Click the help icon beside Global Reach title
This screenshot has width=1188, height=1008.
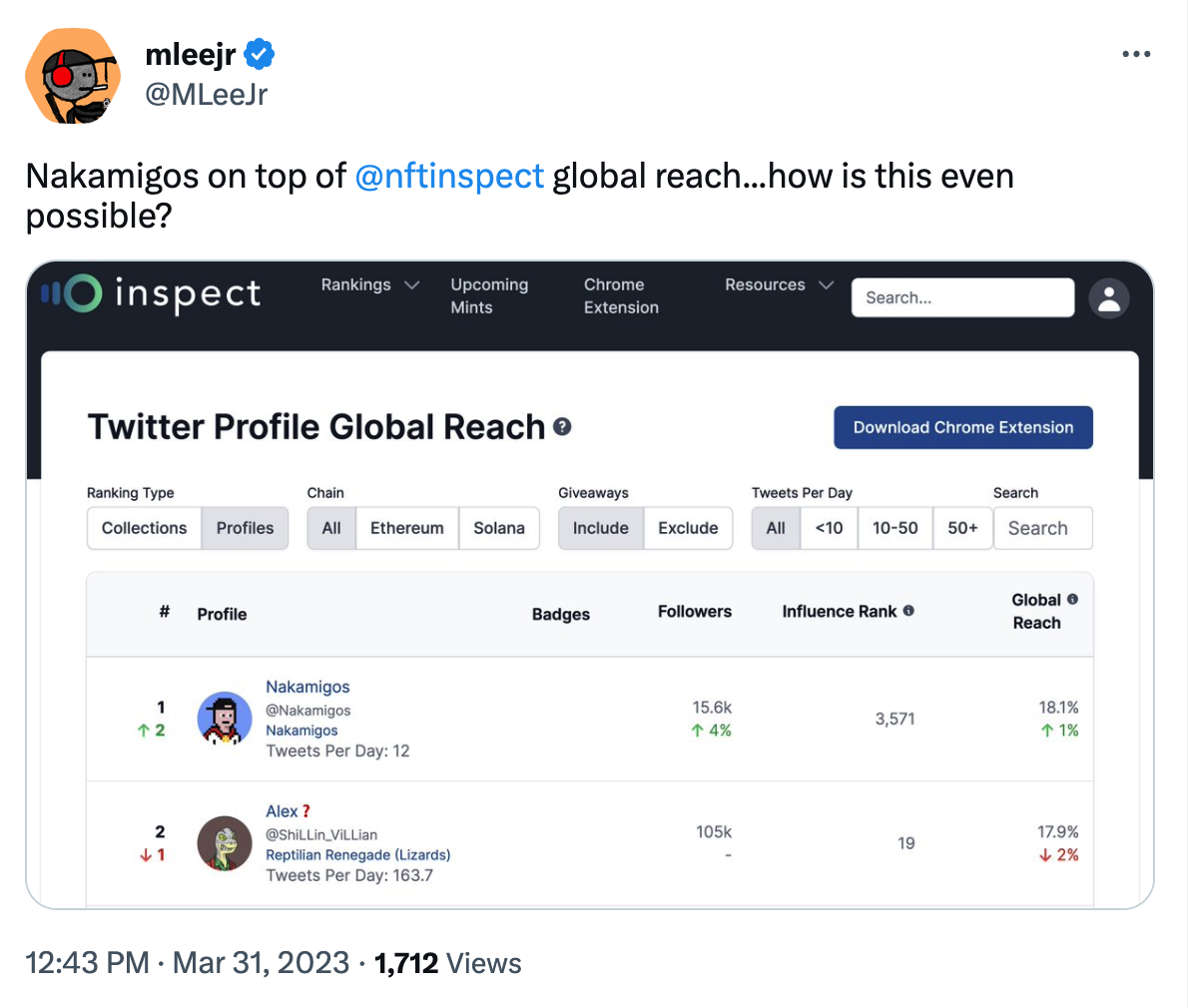562,427
